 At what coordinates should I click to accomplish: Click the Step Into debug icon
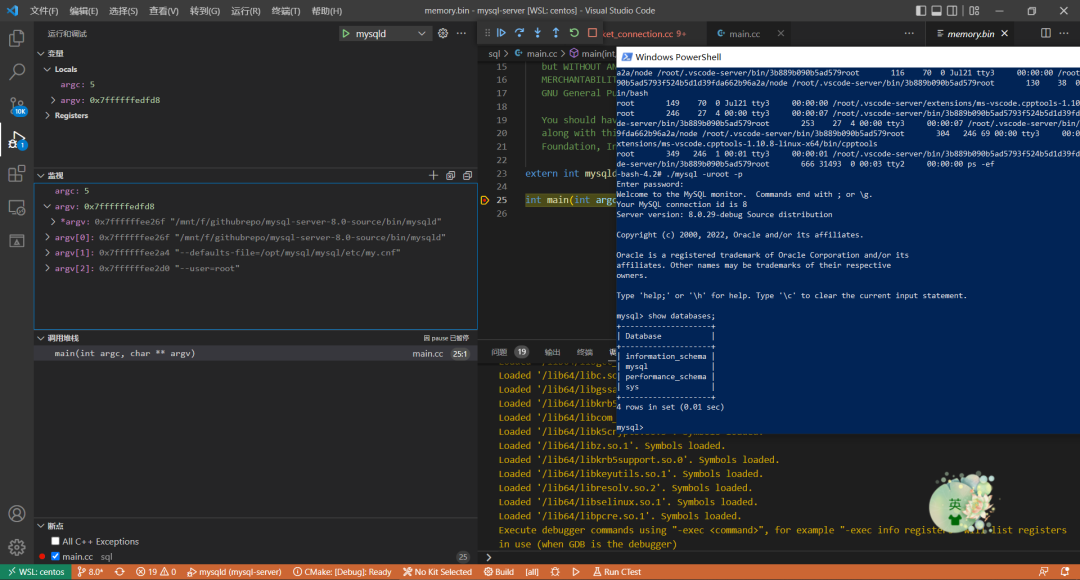(538, 33)
